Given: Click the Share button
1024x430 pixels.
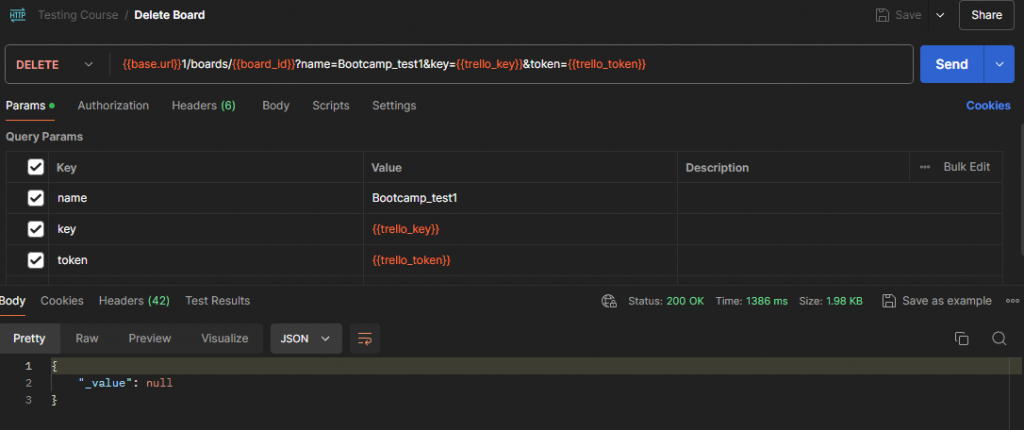Looking at the screenshot, I should point(986,15).
